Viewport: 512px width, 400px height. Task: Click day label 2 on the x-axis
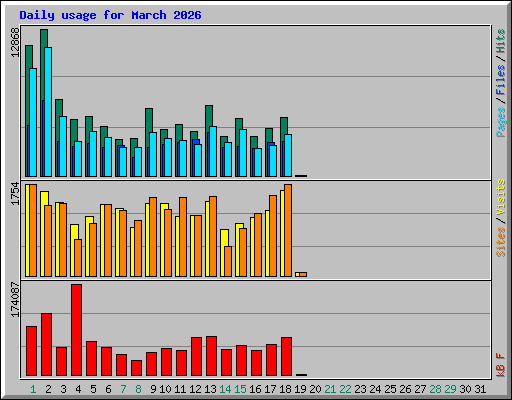tap(48, 389)
